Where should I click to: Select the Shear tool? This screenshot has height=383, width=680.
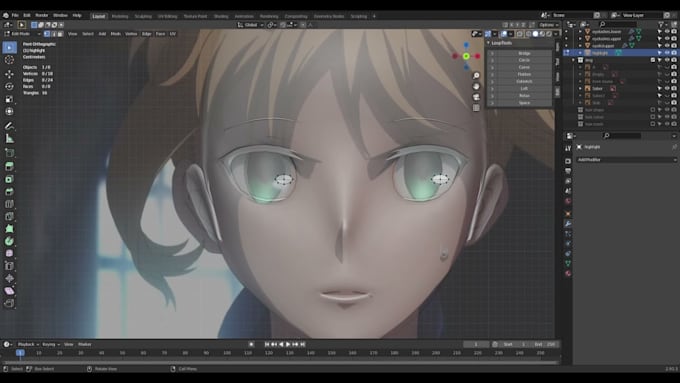click(10, 291)
